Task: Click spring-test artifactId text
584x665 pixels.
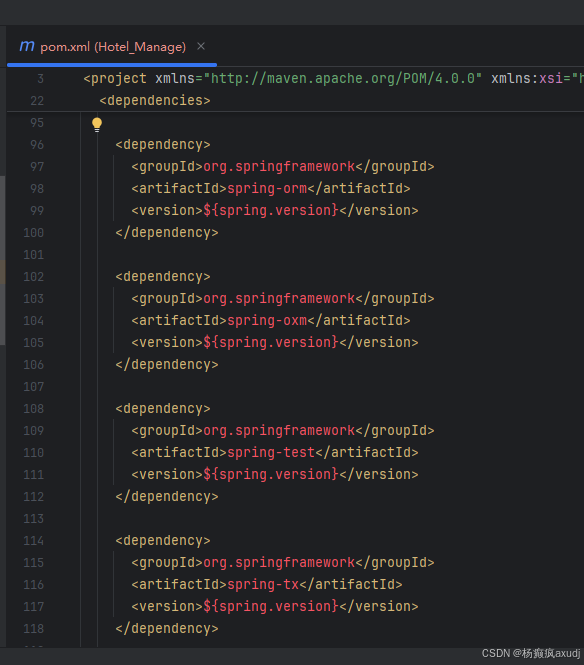Action: pyautogui.click(x=271, y=452)
